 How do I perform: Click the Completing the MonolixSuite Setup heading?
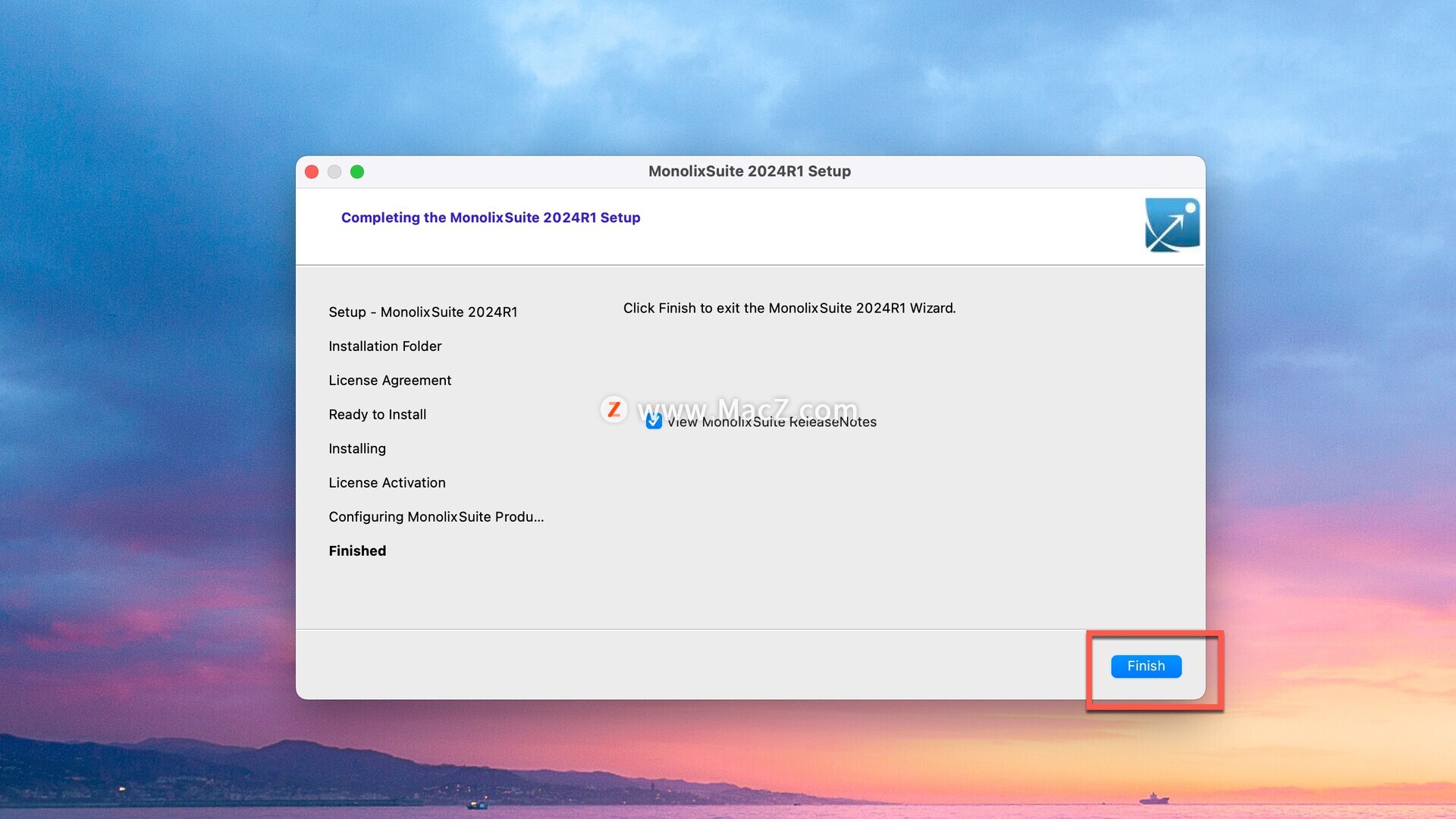pos(491,218)
